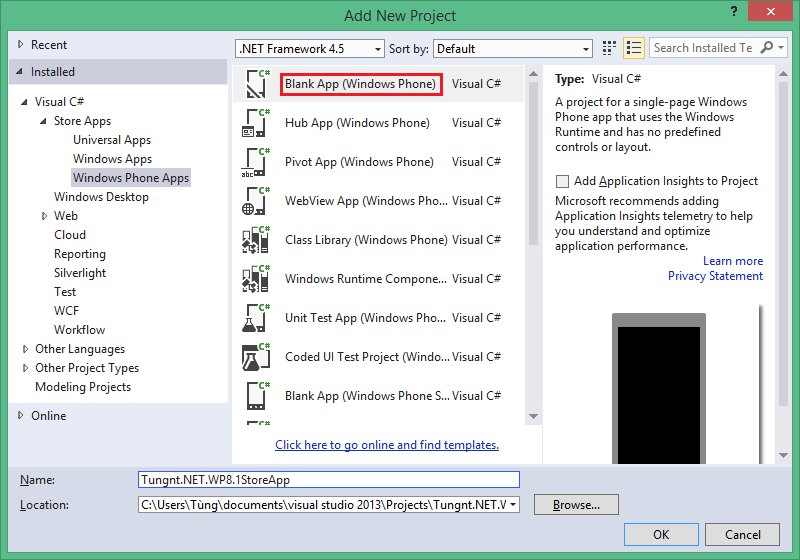
Task: Select Windows Apps category
Action: [x=112, y=159]
